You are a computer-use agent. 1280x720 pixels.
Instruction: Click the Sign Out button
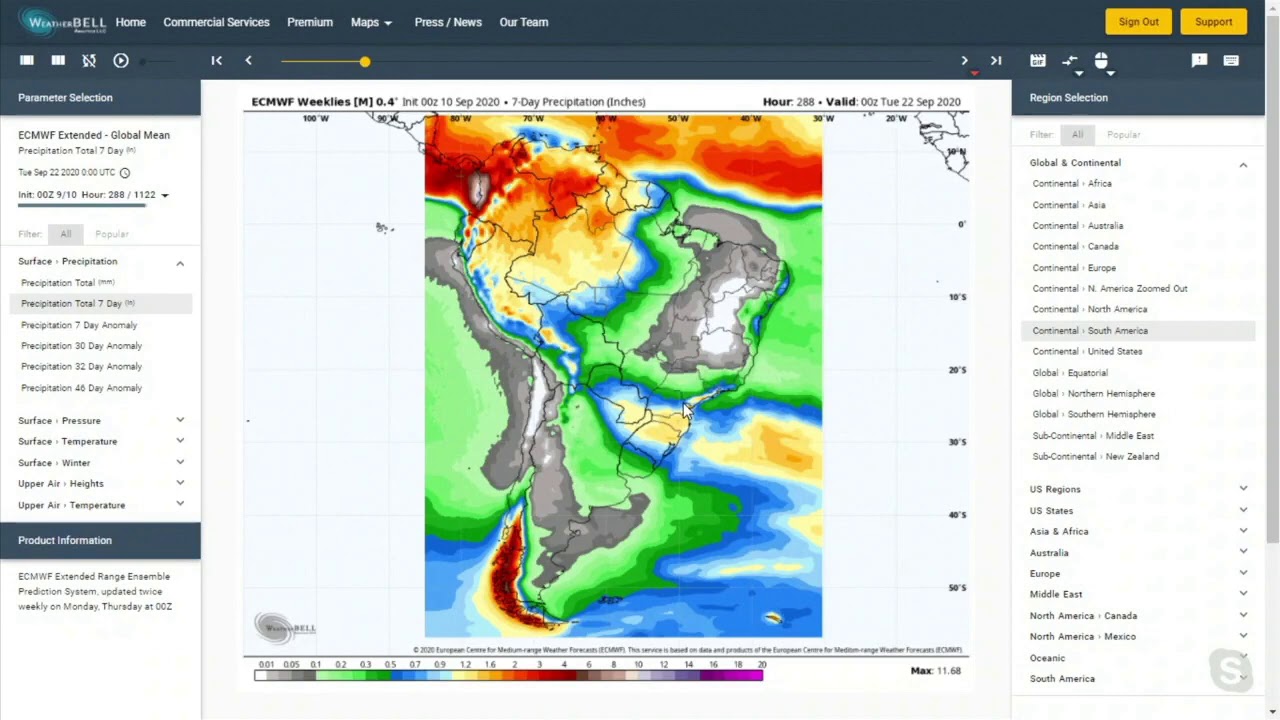[1138, 22]
